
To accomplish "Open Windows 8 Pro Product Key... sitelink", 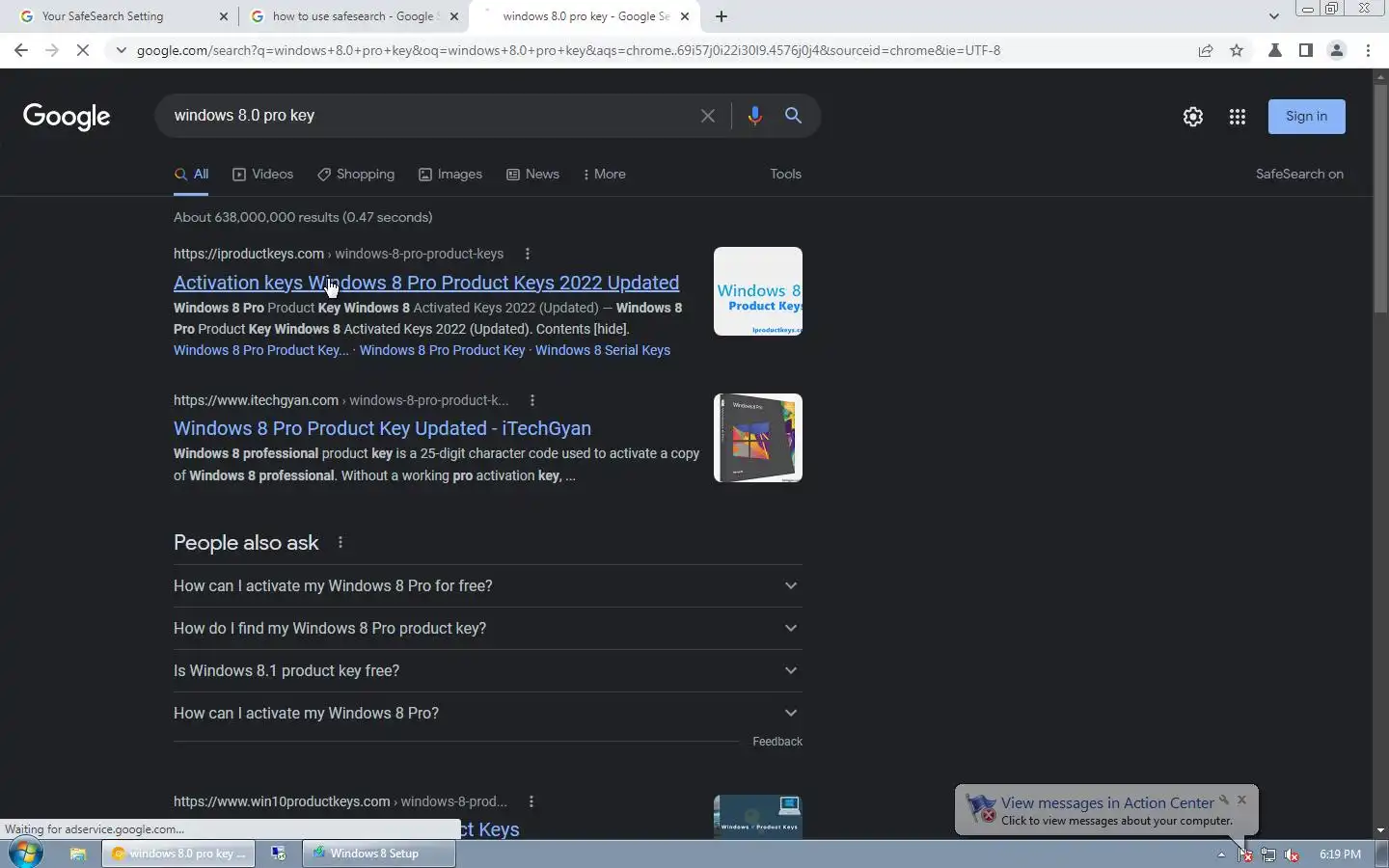I will 261,350.
